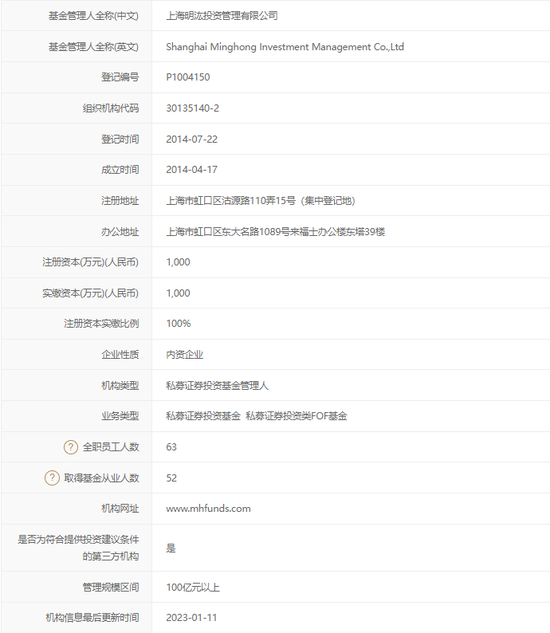
Task: Click the licensed staff count 52
Action: coord(171,478)
